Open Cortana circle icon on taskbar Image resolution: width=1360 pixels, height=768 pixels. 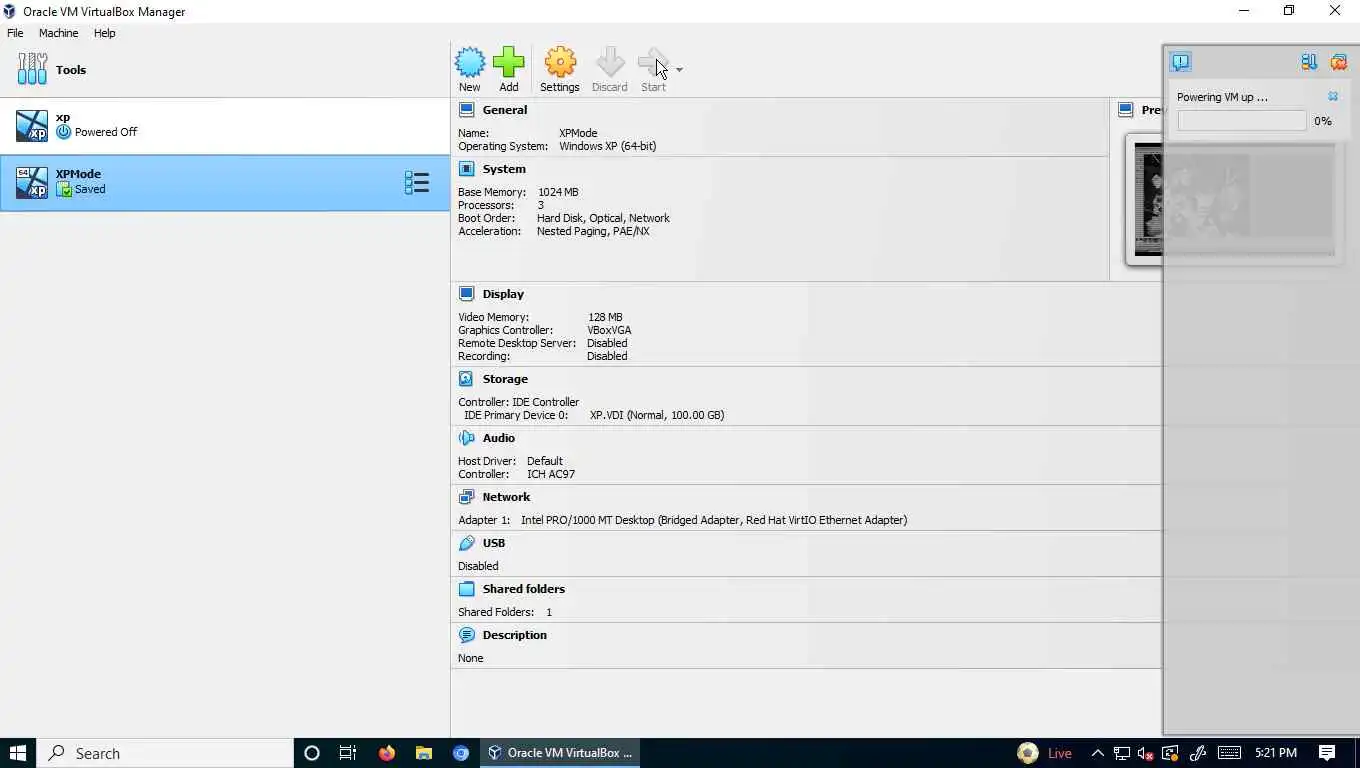(311, 753)
